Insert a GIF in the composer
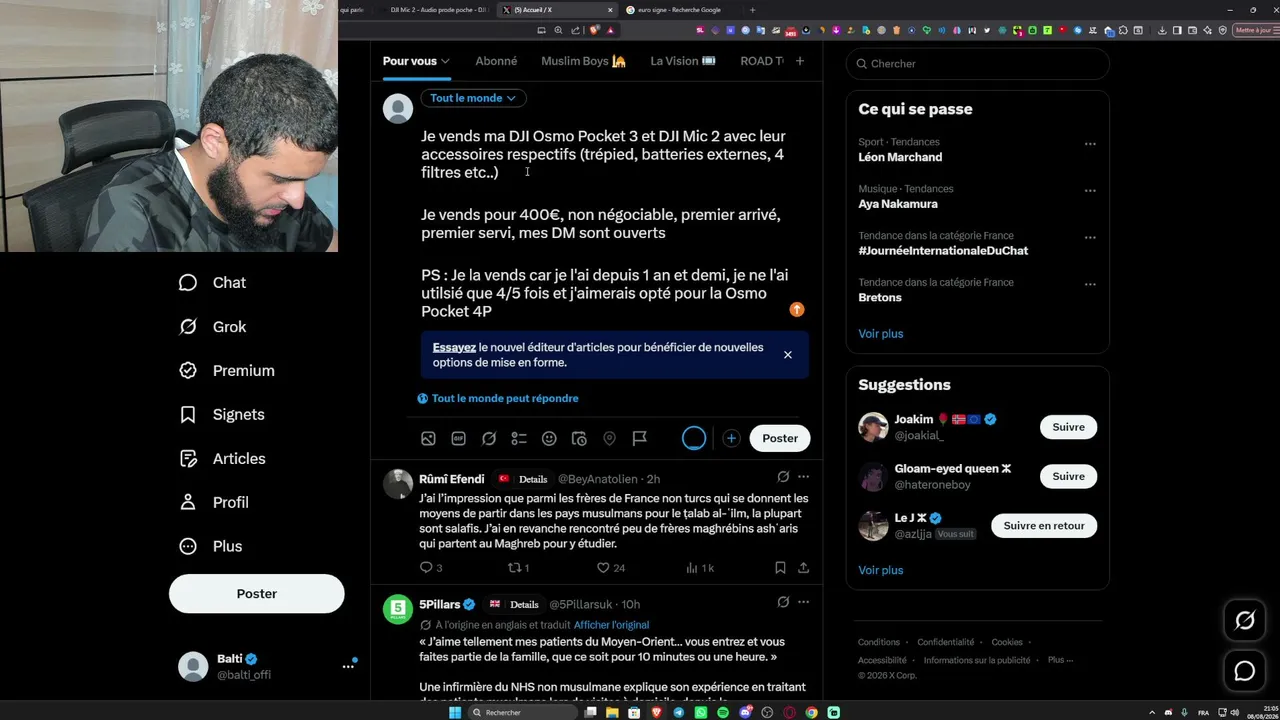1280x720 pixels. click(x=458, y=438)
